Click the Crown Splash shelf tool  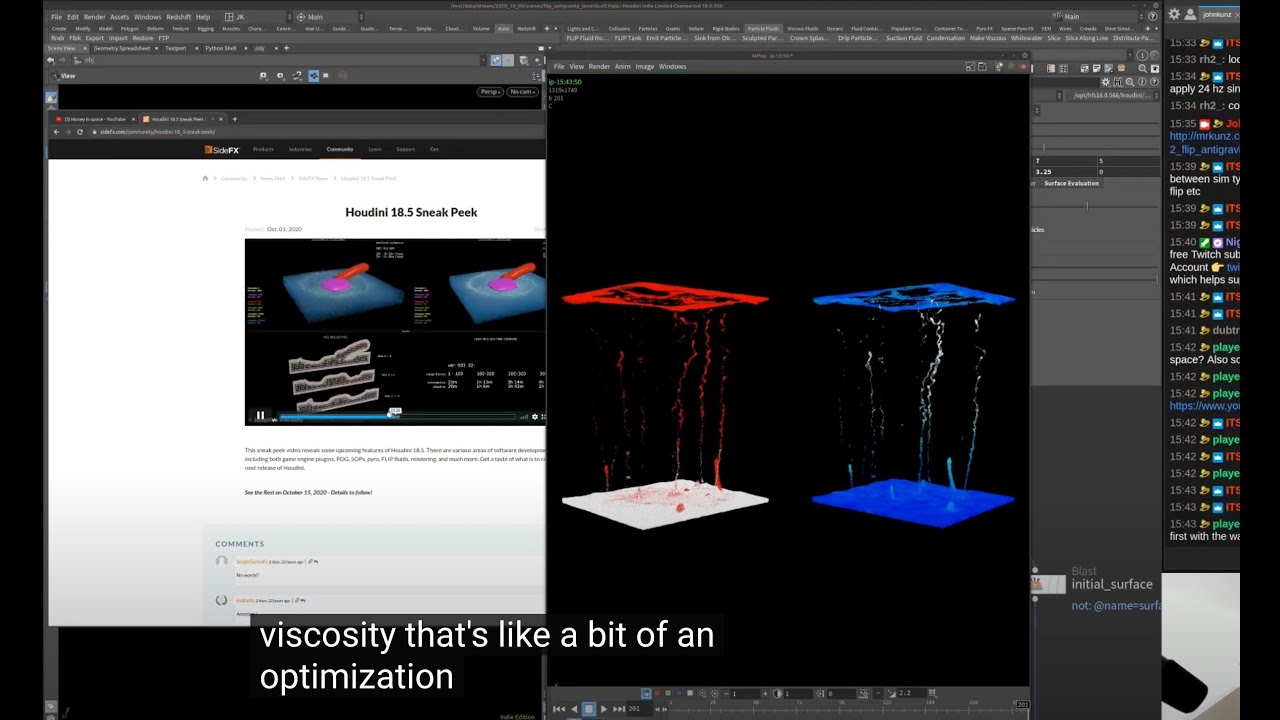click(809, 38)
